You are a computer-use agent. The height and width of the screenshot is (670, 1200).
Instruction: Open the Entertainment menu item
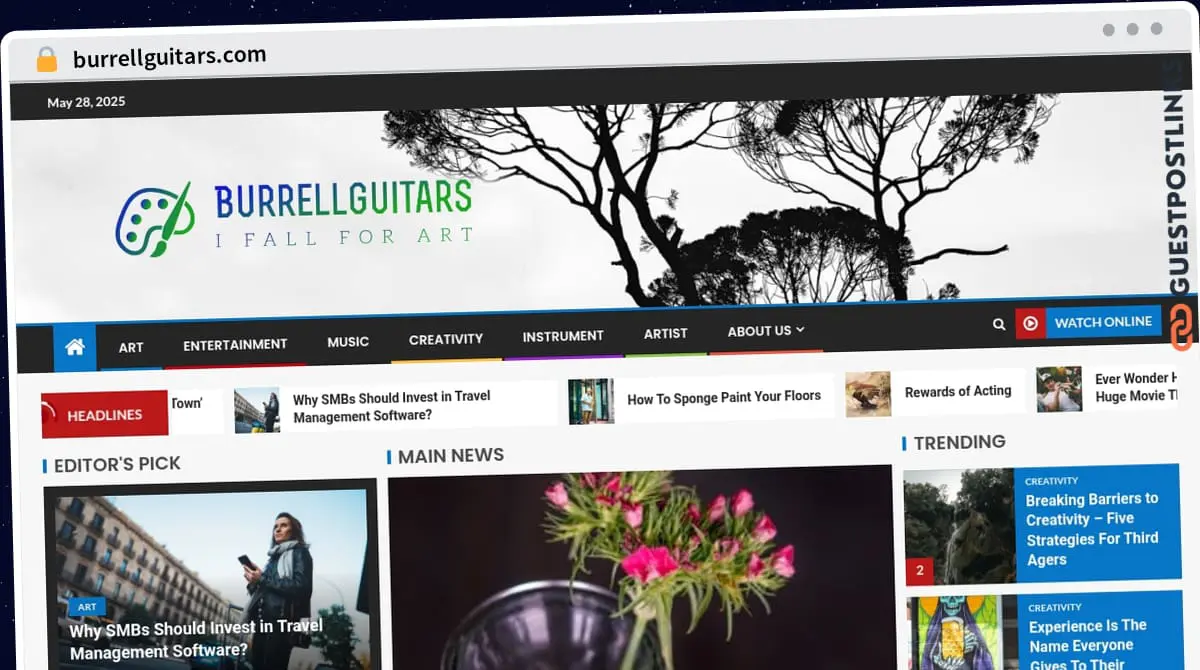(x=235, y=344)
